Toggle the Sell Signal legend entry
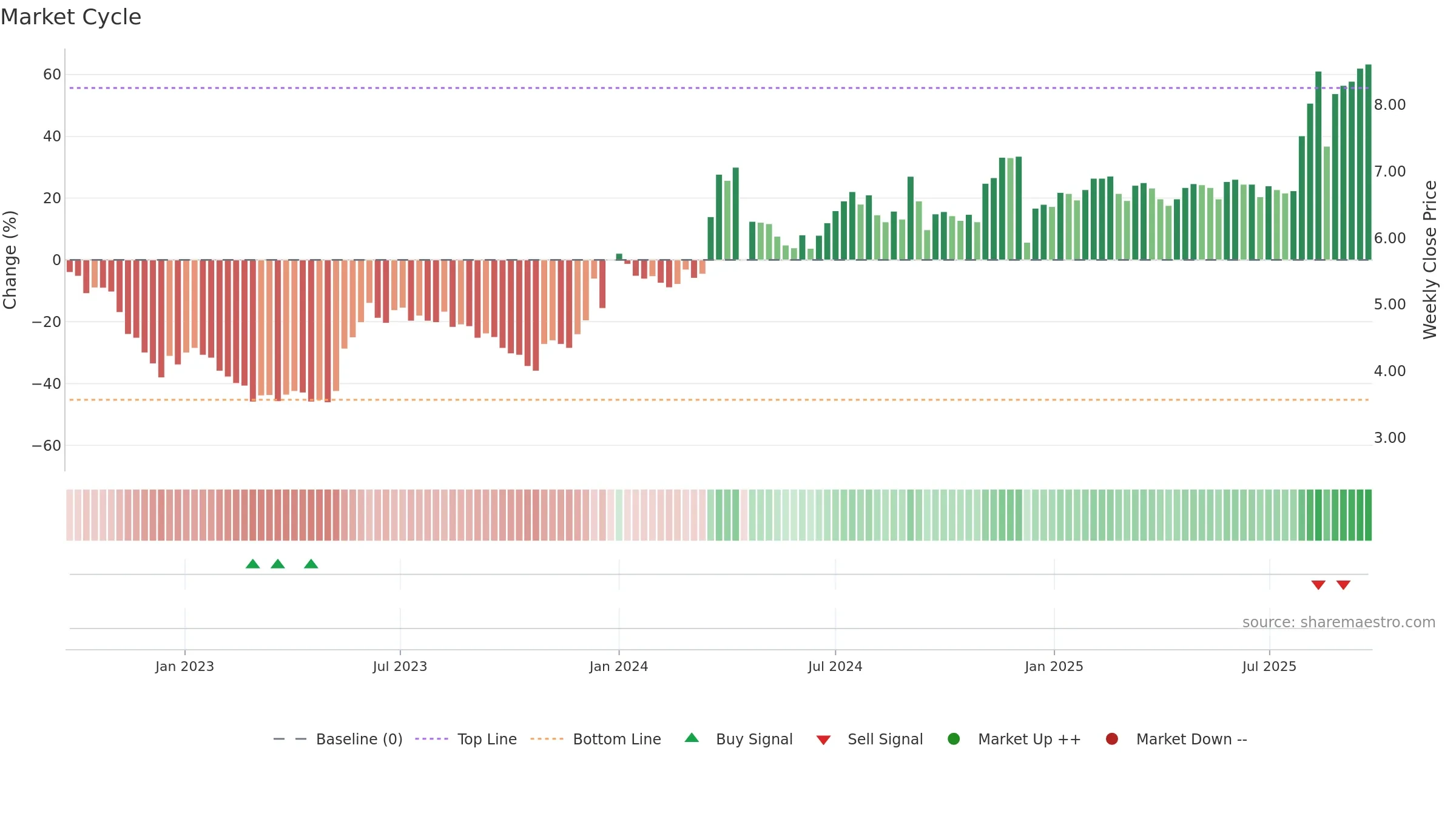The image size is (1456, 819). [869, 739]
